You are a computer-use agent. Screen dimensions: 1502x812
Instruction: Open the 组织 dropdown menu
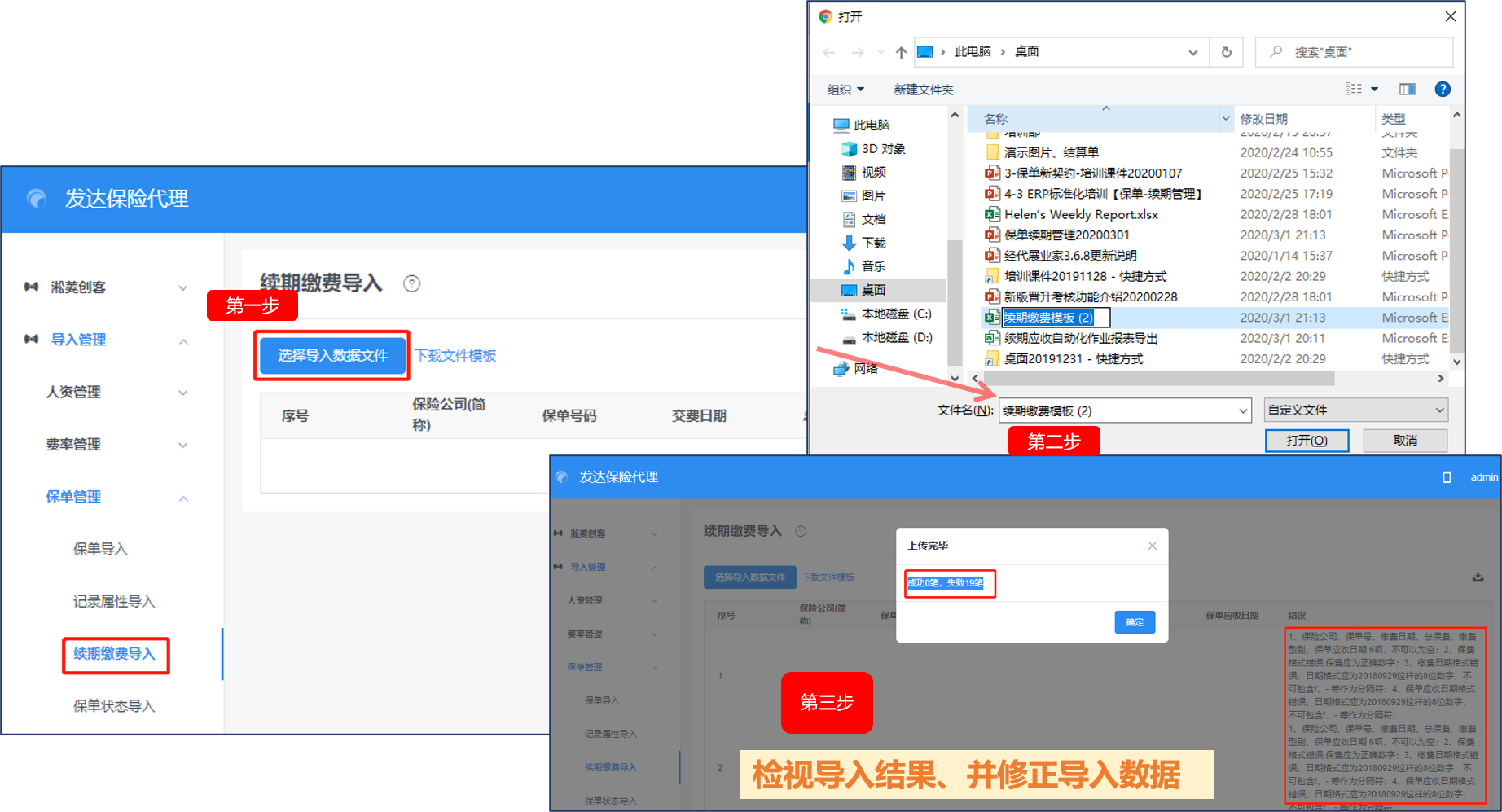pos(845,90)
